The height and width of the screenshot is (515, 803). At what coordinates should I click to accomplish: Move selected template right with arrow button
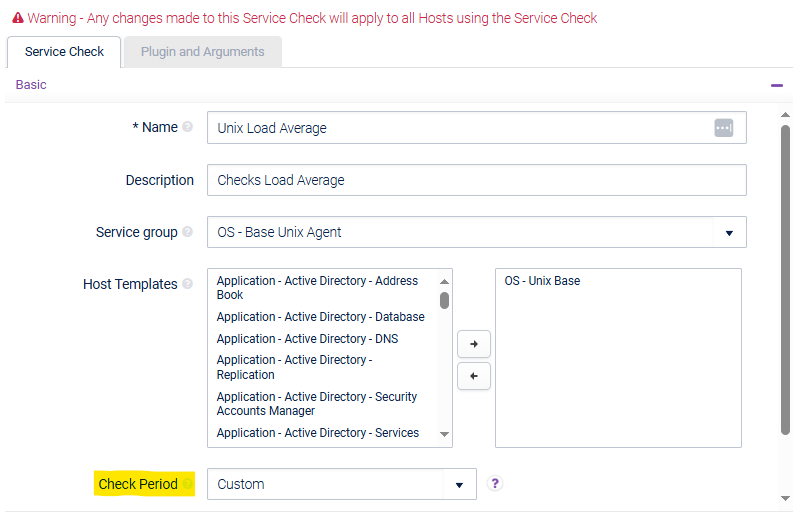coord(473,344)
